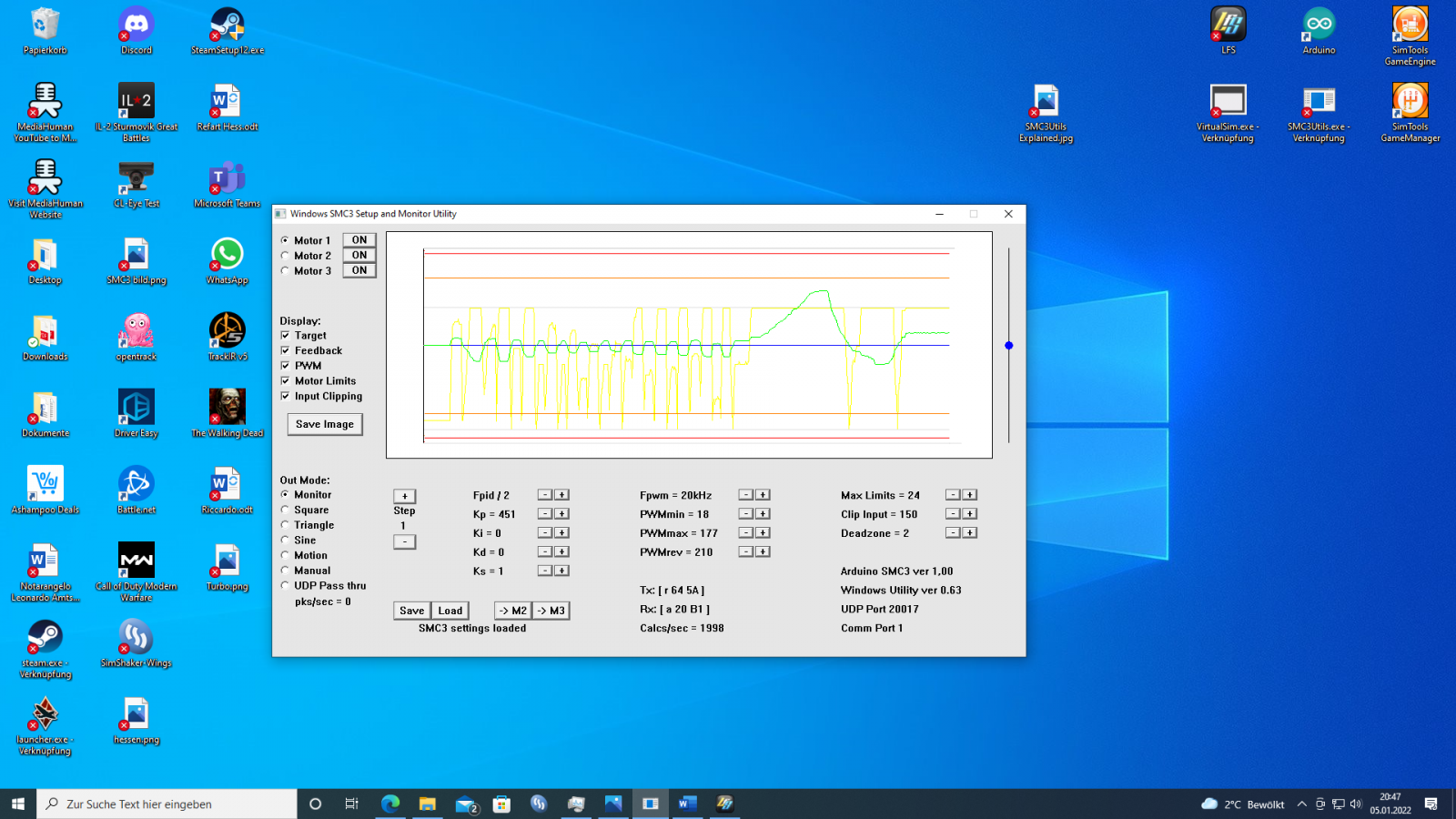This screenshot has width=1456, height=819.
Task: Open SimTools GameManager desktop icon
Action: point(1410,113)
